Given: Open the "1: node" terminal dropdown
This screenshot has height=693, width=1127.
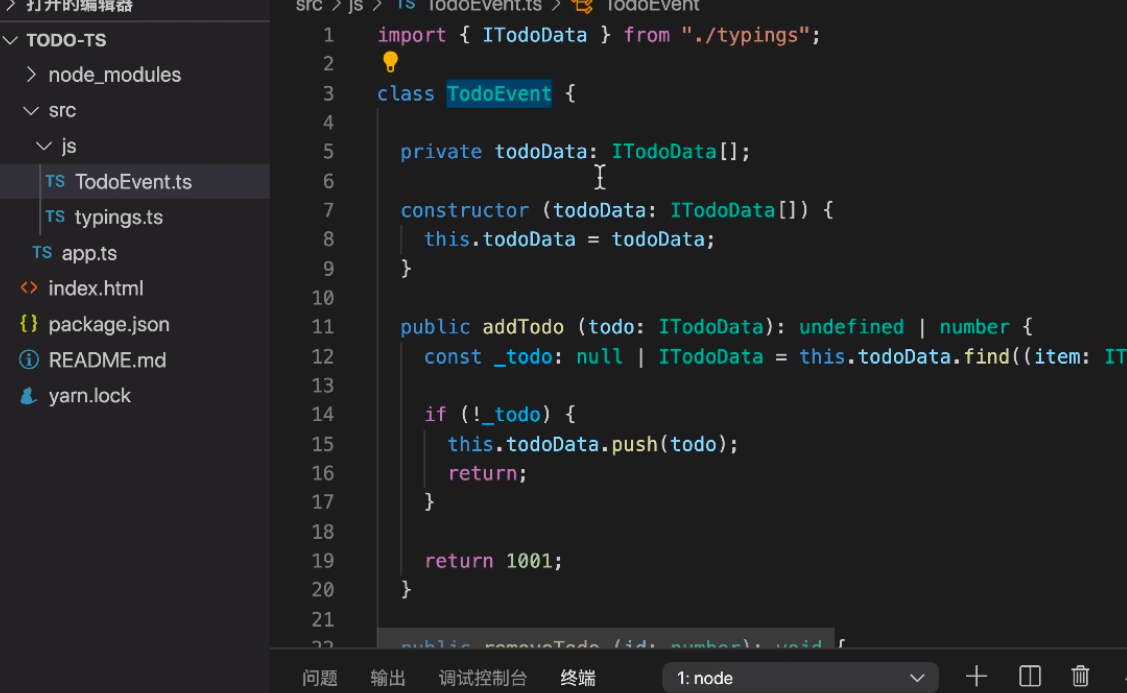Looking at the screenshot, I should (x=800, y=676).
